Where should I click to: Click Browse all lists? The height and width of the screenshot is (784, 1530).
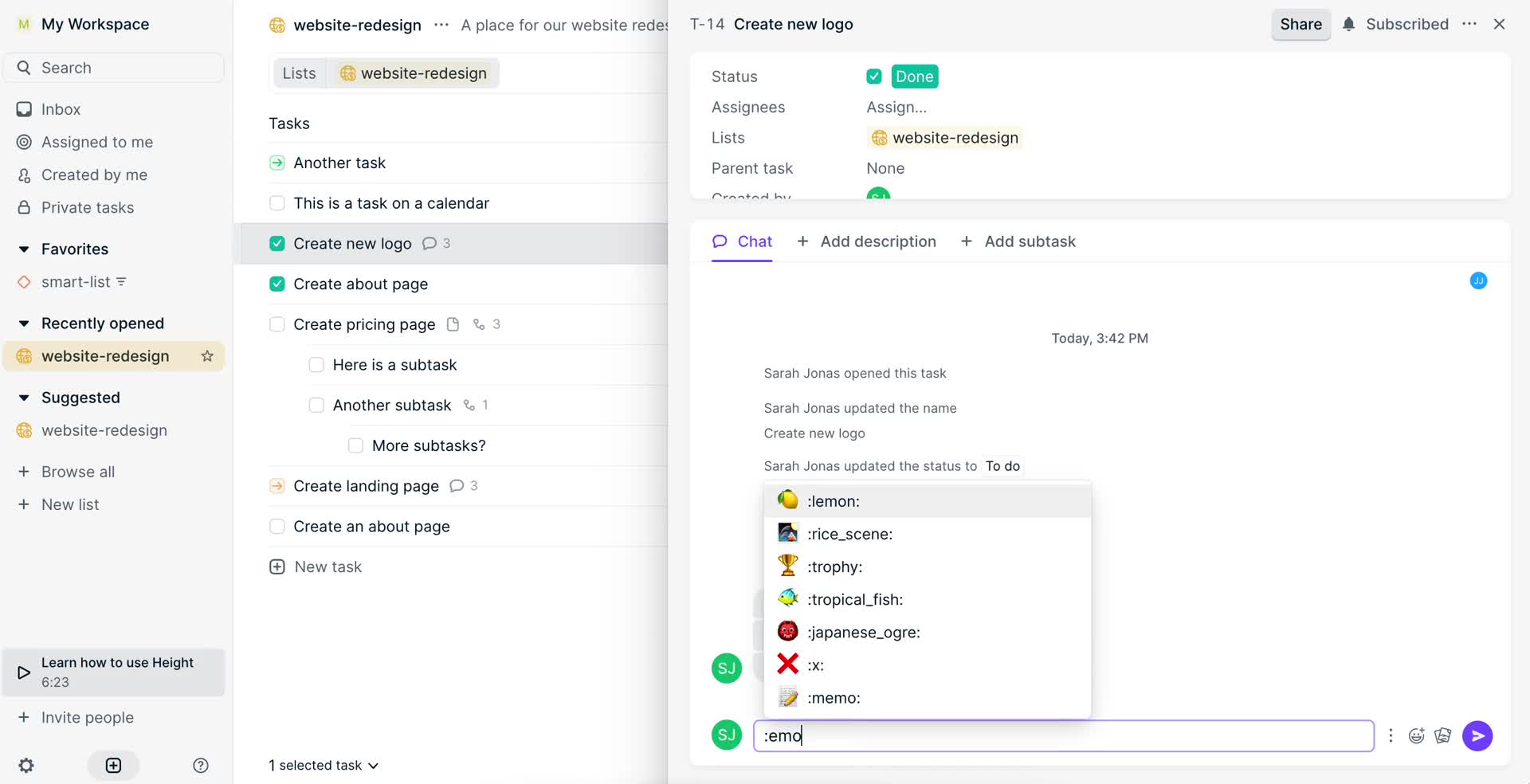point(78,472)
